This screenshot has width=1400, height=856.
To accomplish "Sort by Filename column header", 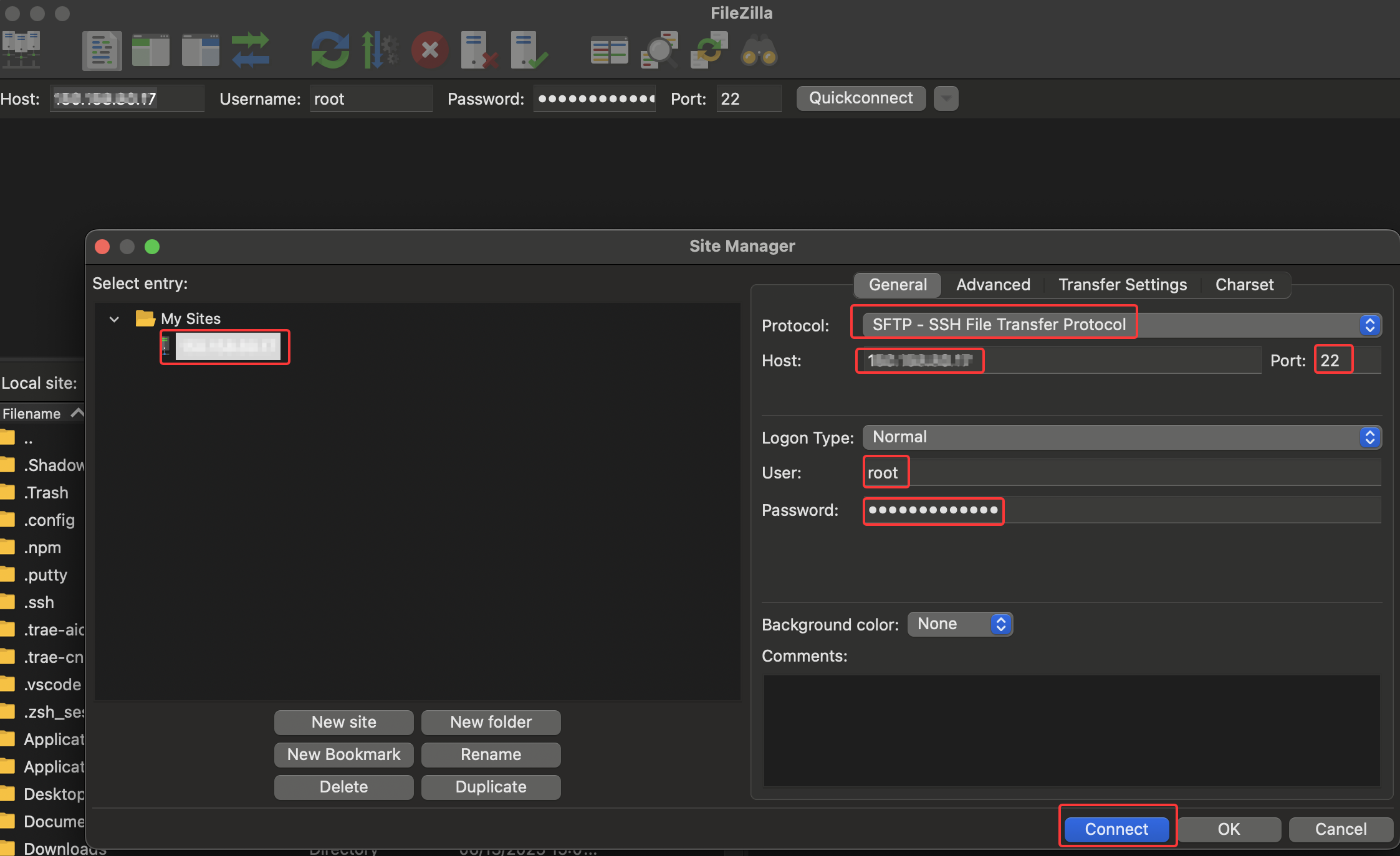I will [x=42, y=413].
